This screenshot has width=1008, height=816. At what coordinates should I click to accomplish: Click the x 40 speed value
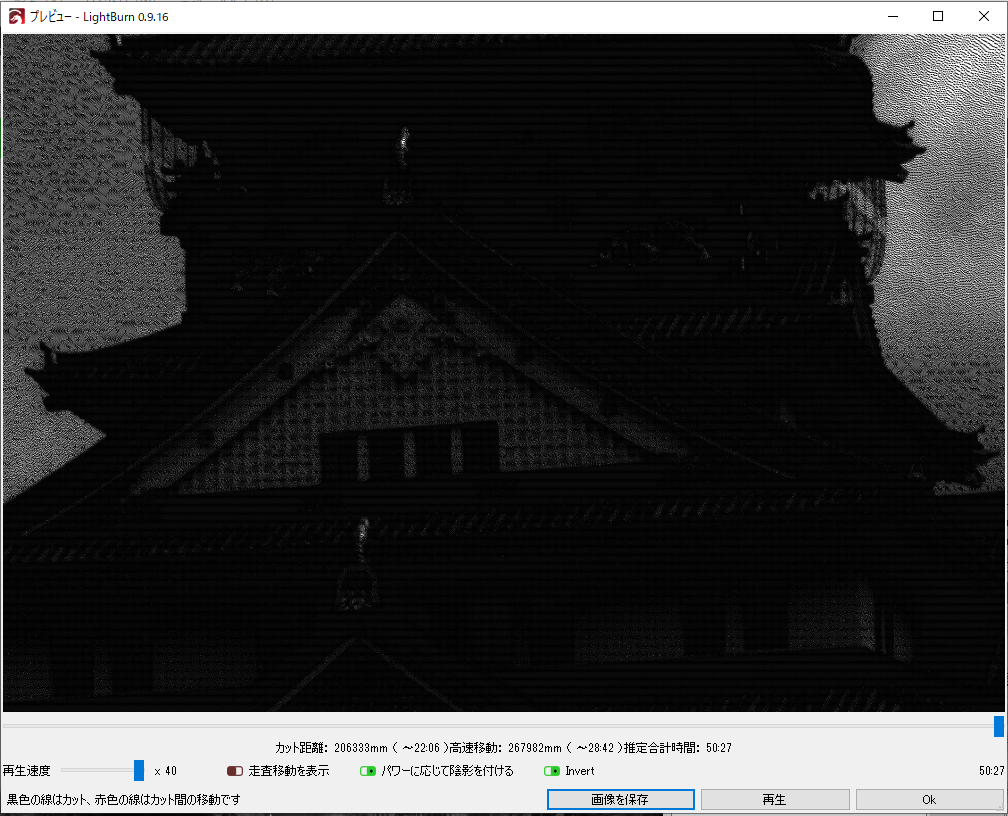click(x=165, y=771)
